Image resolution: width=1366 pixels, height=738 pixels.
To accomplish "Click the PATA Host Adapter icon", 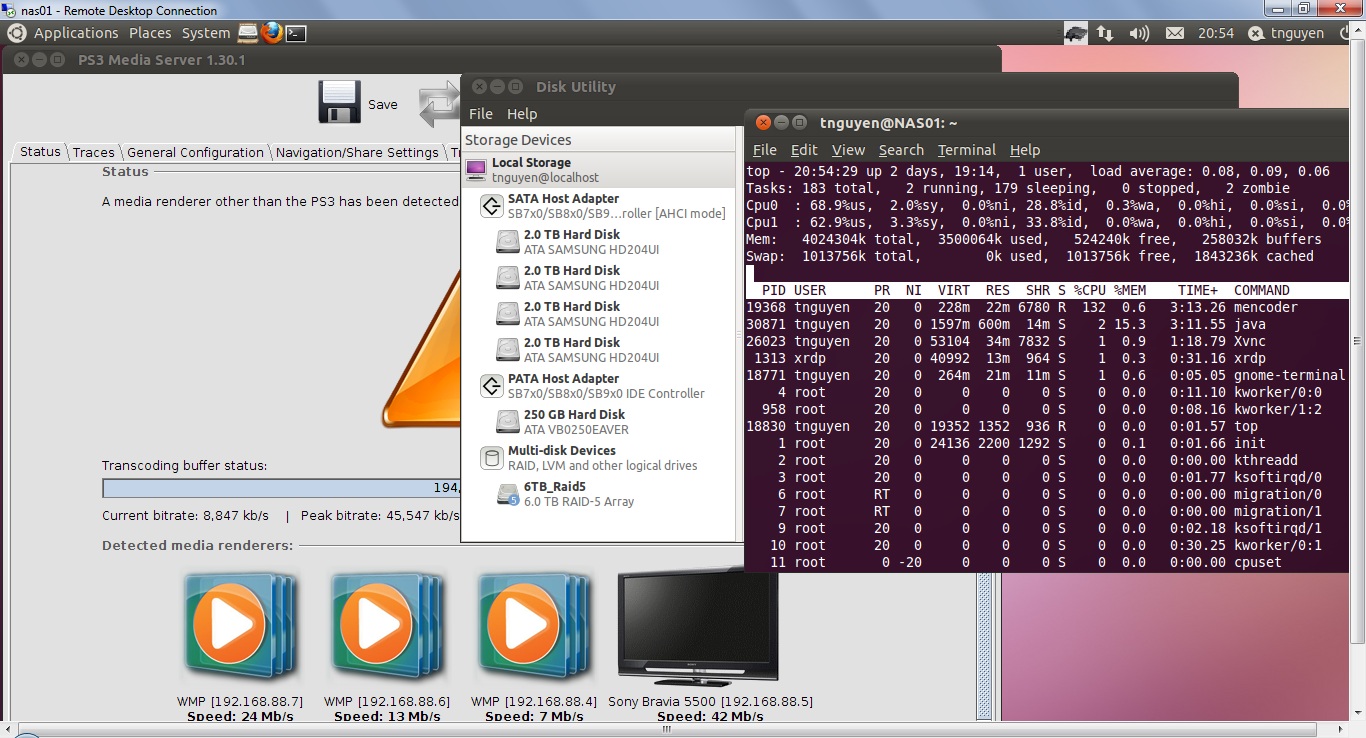I will tap(491, 386).
